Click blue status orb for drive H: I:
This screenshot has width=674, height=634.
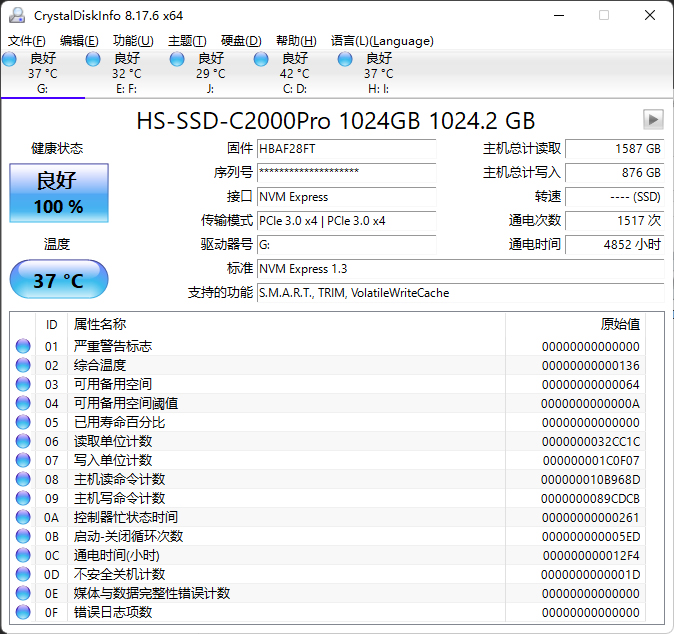pyautogui.click(x=345, y=59)
